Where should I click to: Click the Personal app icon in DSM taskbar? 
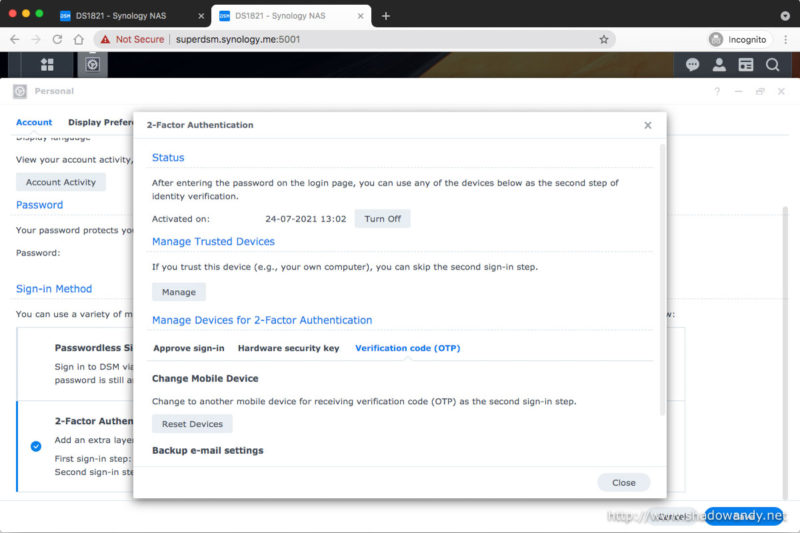91,64
